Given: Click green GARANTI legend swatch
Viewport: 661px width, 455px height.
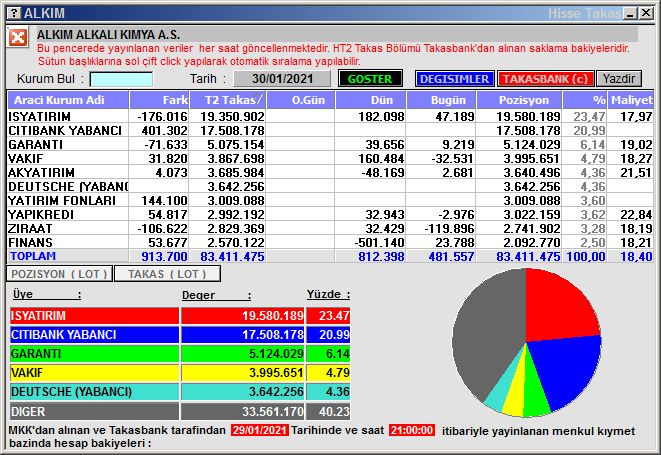Looking at the screenshot, I should coord(94,354).
